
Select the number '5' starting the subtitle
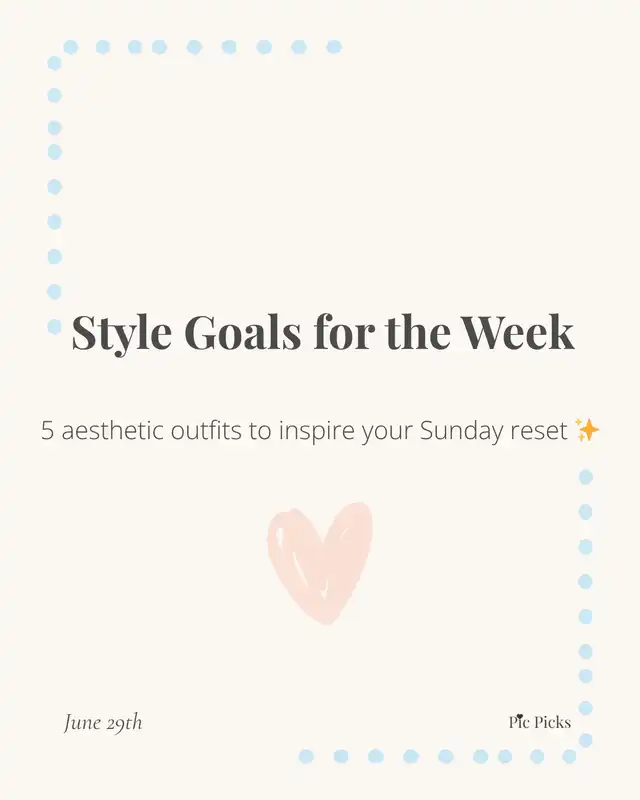tap(47, 431)
